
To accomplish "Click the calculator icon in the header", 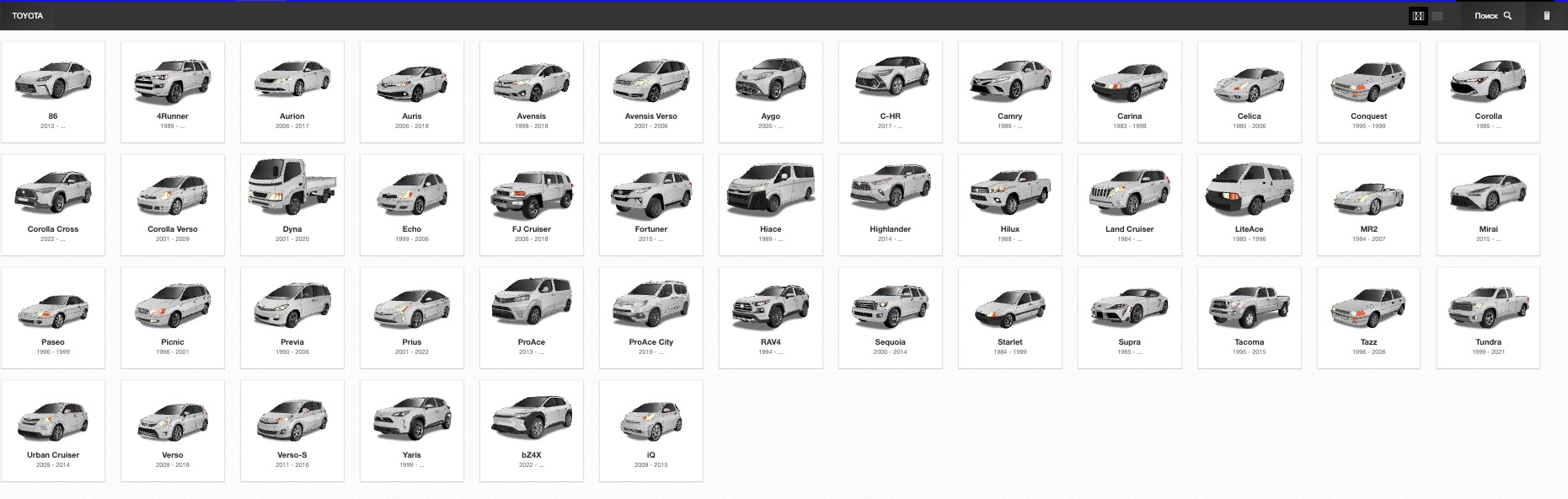I will point(1546,16).
